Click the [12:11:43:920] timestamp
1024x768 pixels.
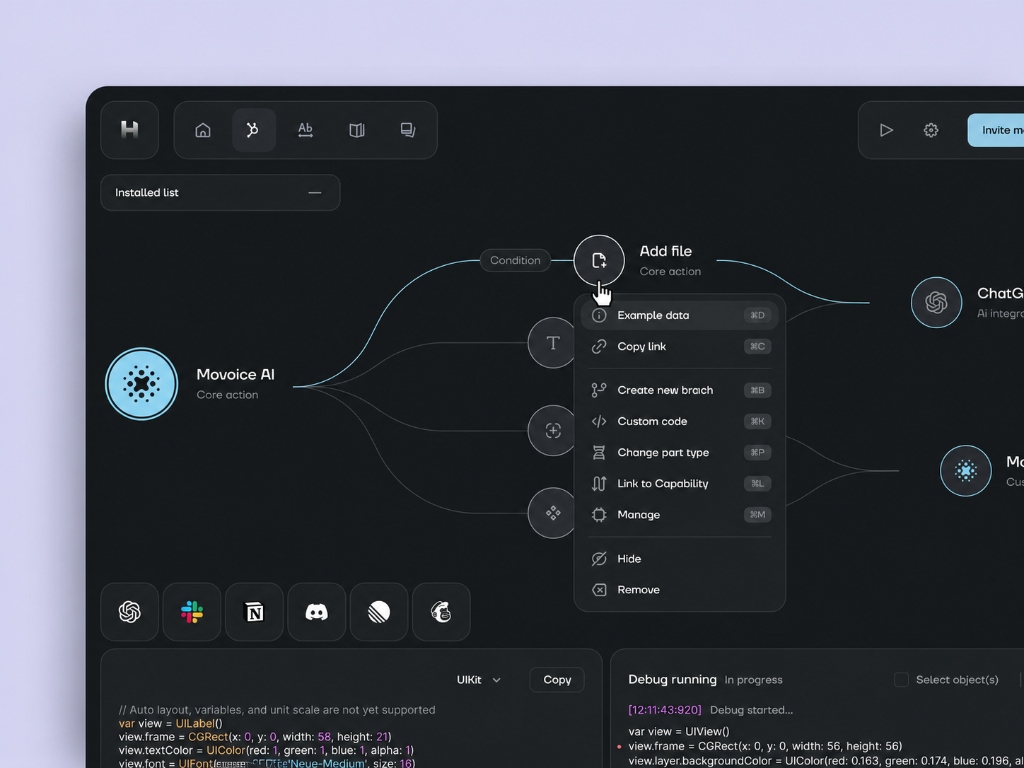click(x=665, y=710)
